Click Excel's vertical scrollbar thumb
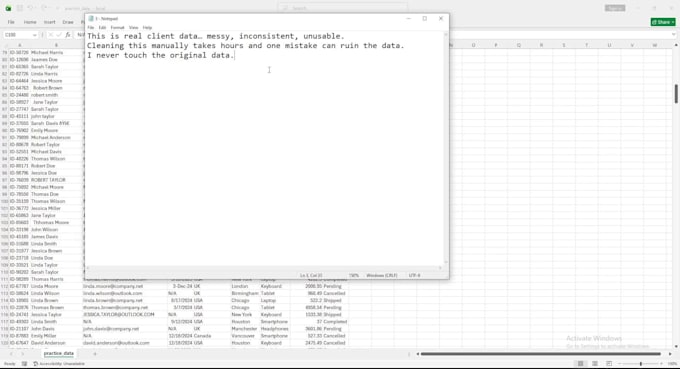Image resolution: width=680 pixels, height=369 pixels. 676,94
